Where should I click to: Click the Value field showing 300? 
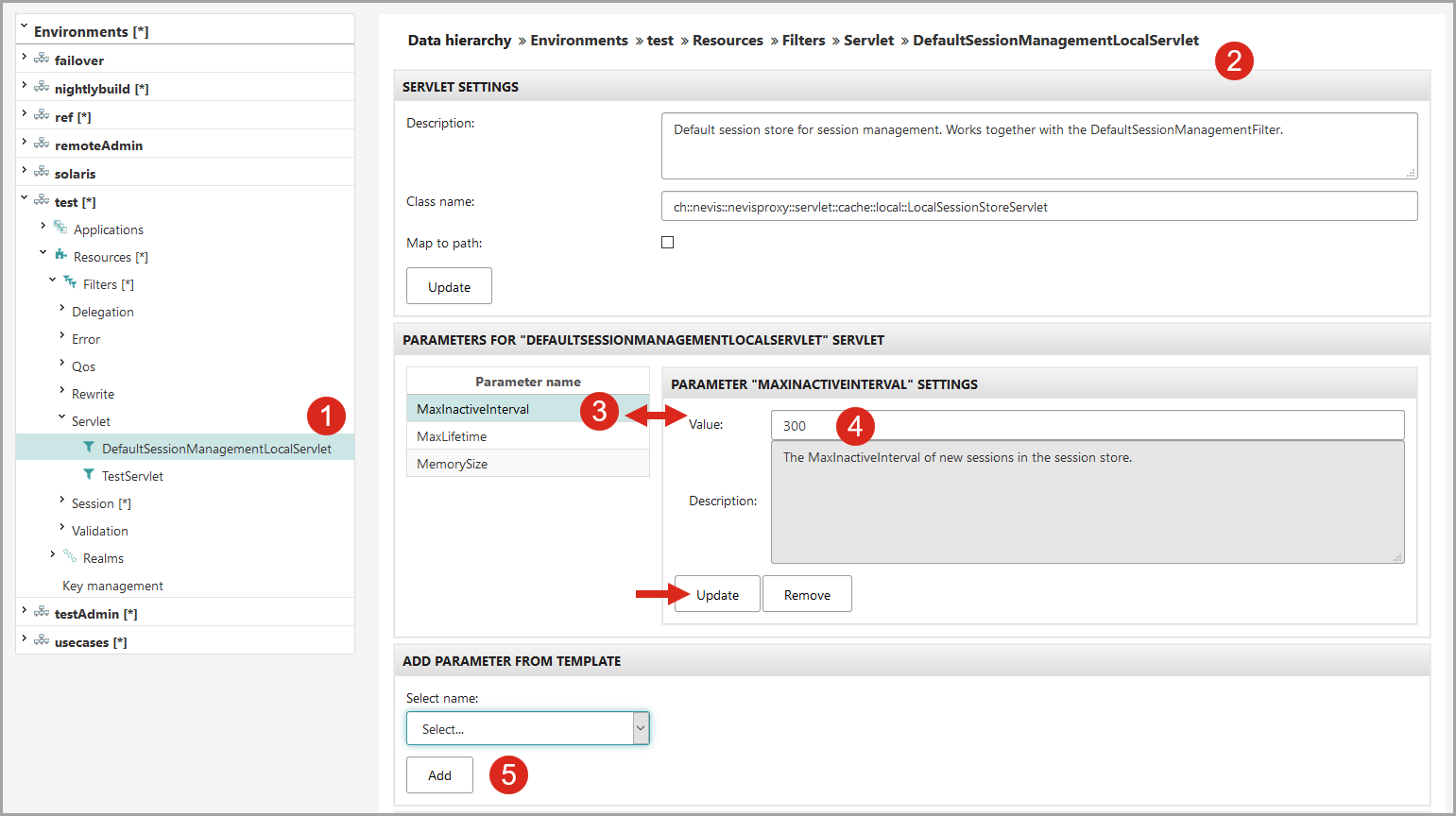coord(1088,425)
